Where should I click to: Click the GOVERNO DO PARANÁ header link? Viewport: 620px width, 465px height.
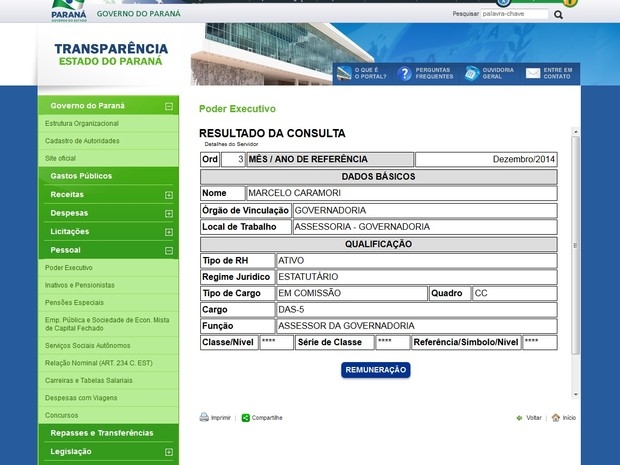click(139, 14)
